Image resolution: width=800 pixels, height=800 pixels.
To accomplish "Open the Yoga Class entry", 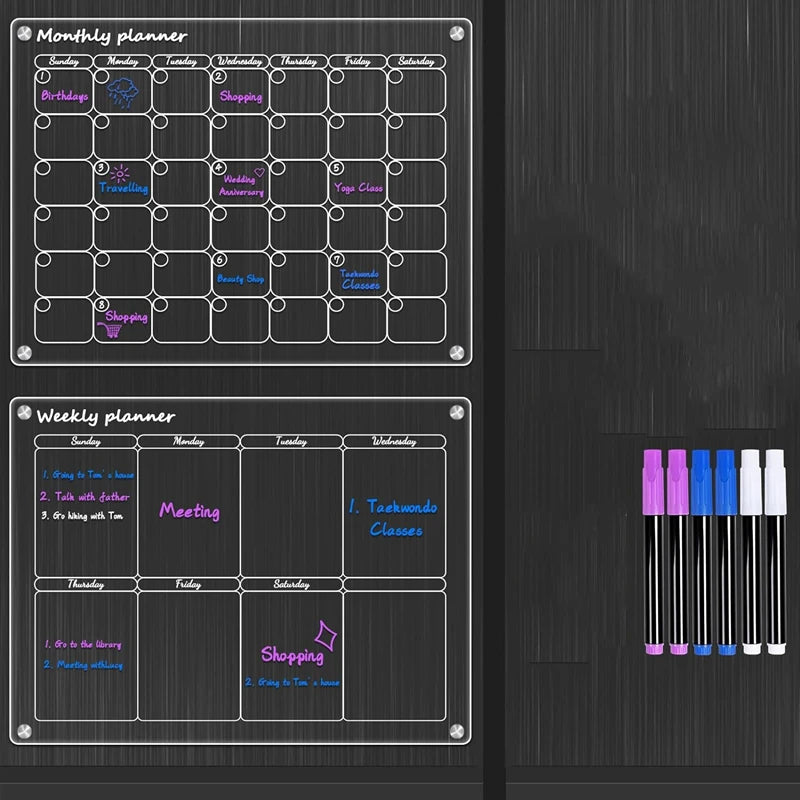I will 358,188.
